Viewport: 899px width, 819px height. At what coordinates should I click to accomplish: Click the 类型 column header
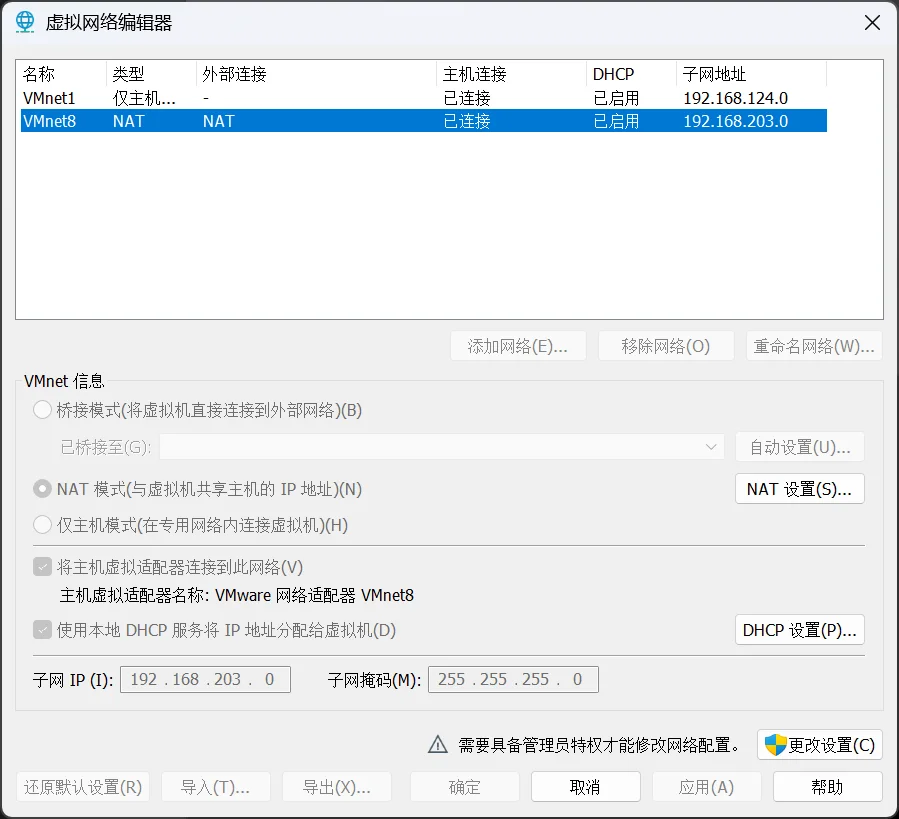pyautogui.click(x=151, y=74)
